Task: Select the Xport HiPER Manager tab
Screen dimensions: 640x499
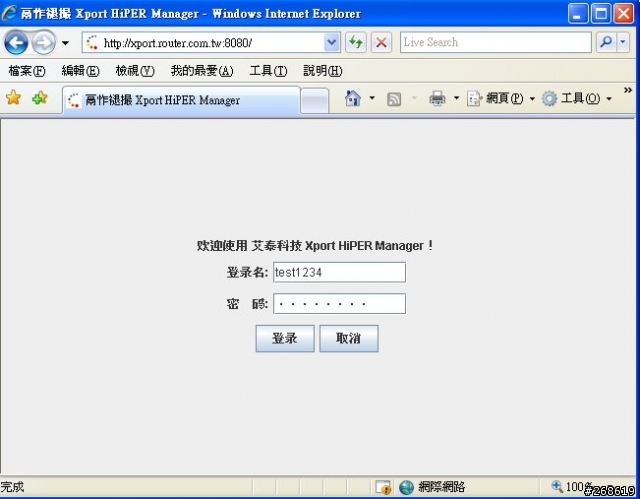Action: pyautogui.click(x=182, y=100)
